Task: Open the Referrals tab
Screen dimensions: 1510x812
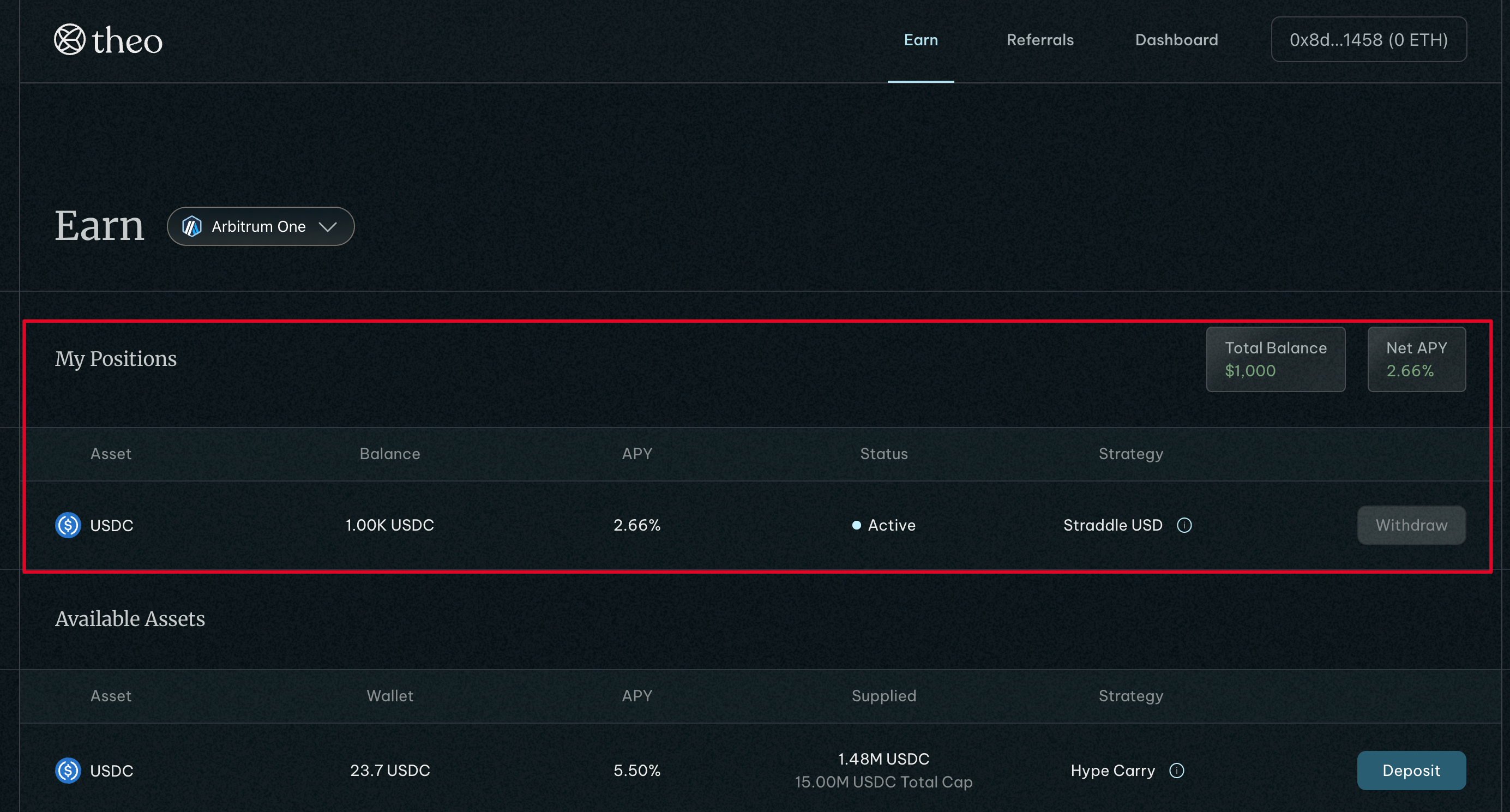Action: point(1040,40)
